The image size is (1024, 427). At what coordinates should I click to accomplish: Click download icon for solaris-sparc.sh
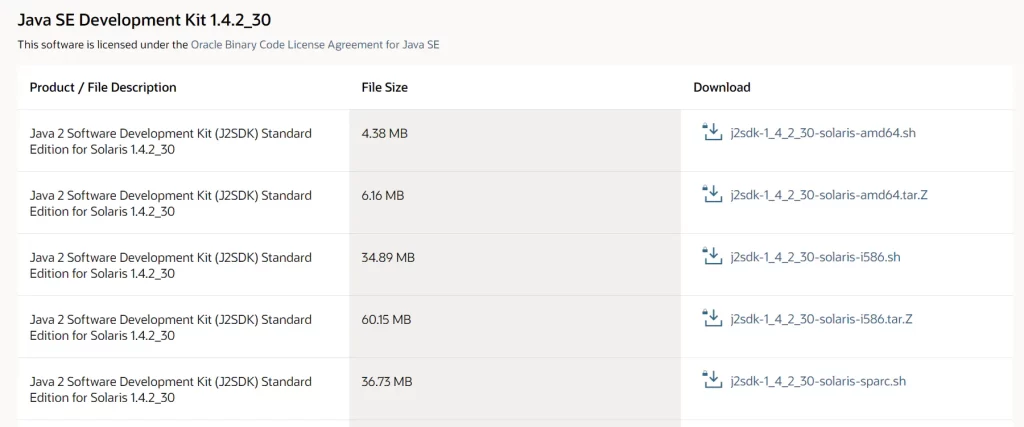pyautogui.click(x=711, y=379)
